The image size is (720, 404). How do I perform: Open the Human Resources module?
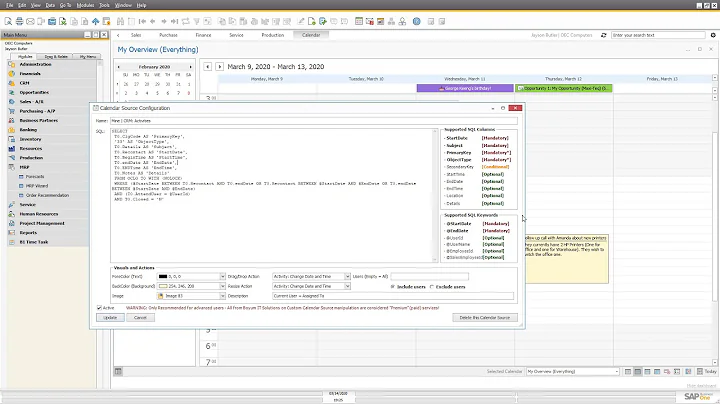39,214
